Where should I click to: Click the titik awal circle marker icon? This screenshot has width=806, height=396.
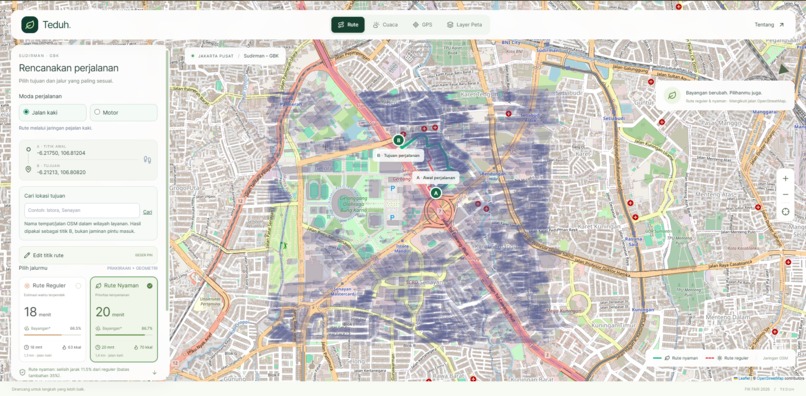tap(28, 150)
